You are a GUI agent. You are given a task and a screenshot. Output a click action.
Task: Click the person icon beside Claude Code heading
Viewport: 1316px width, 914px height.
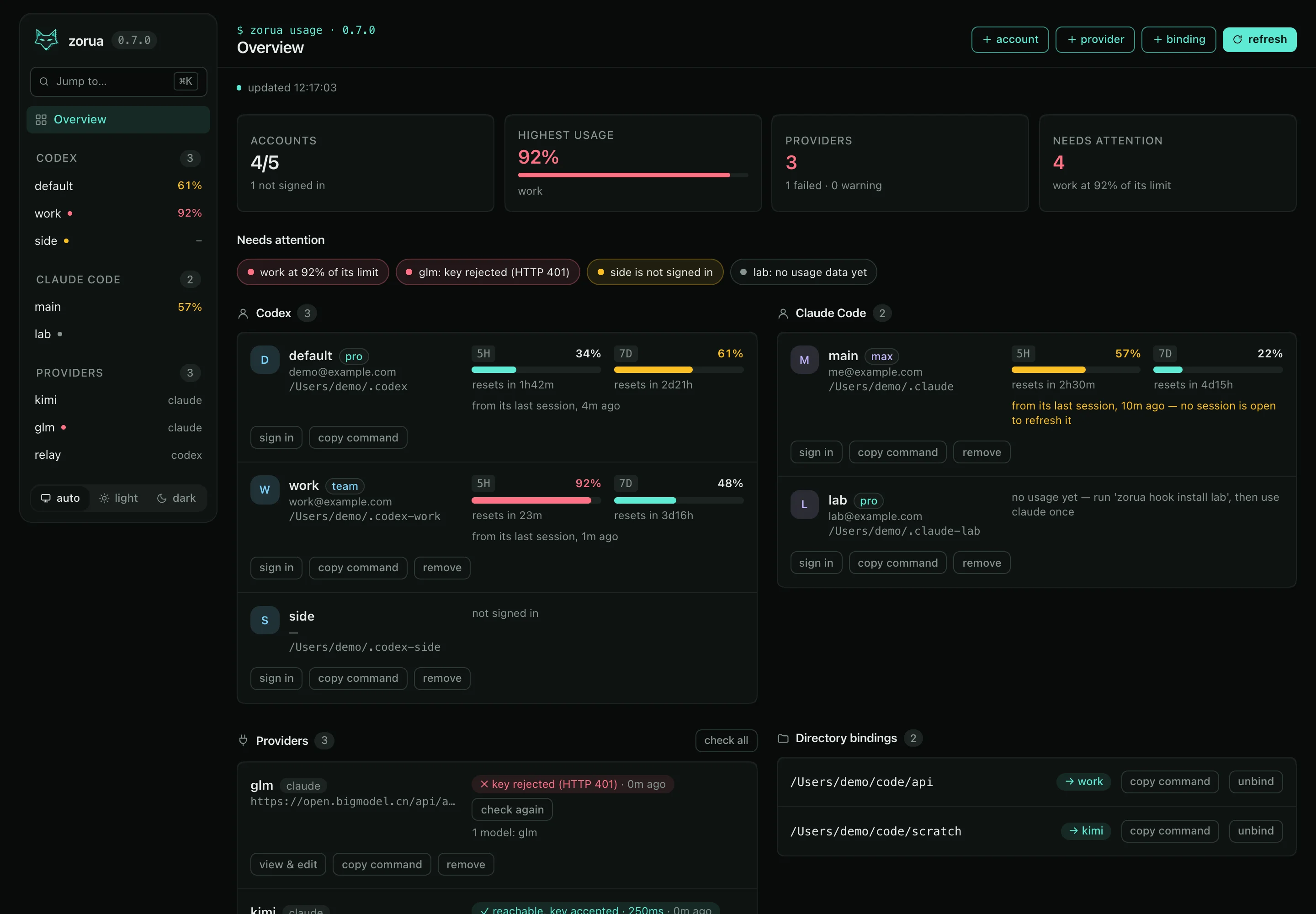(783, 313)
